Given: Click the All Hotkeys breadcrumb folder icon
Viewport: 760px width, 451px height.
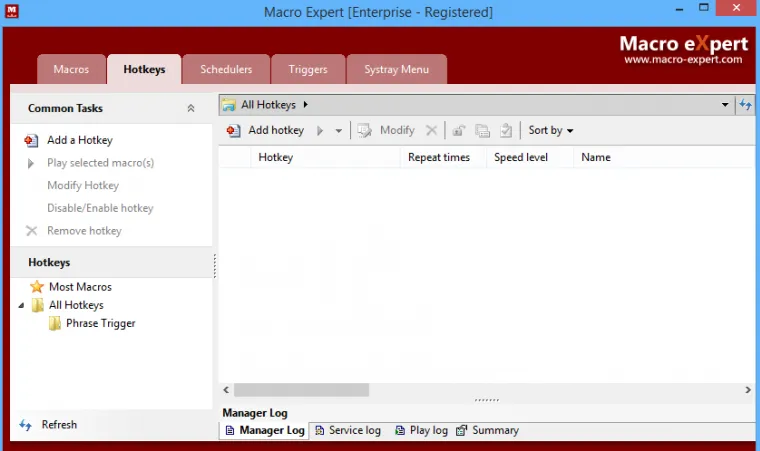Looking at the screenshot, I should [x=229, y=105].
